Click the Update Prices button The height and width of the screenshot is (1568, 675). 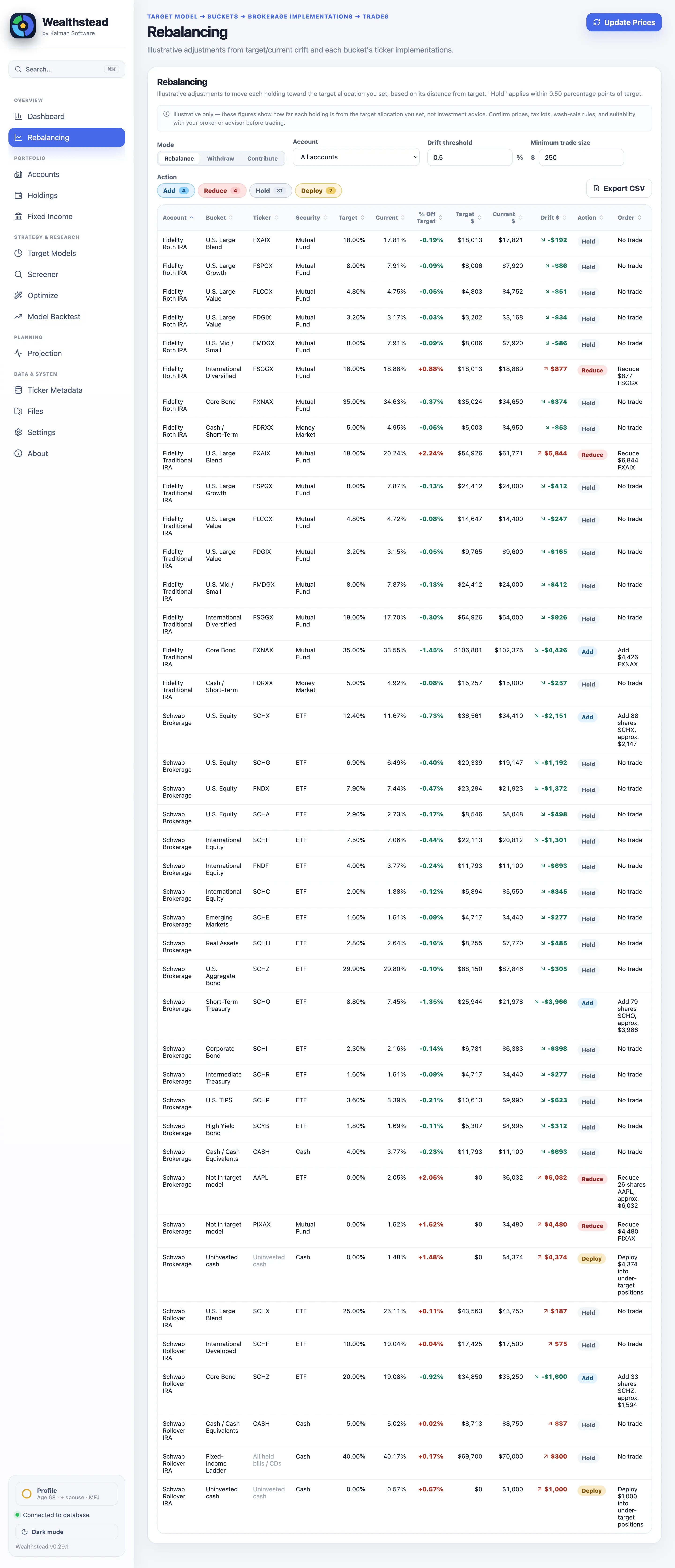pos(624,23)
